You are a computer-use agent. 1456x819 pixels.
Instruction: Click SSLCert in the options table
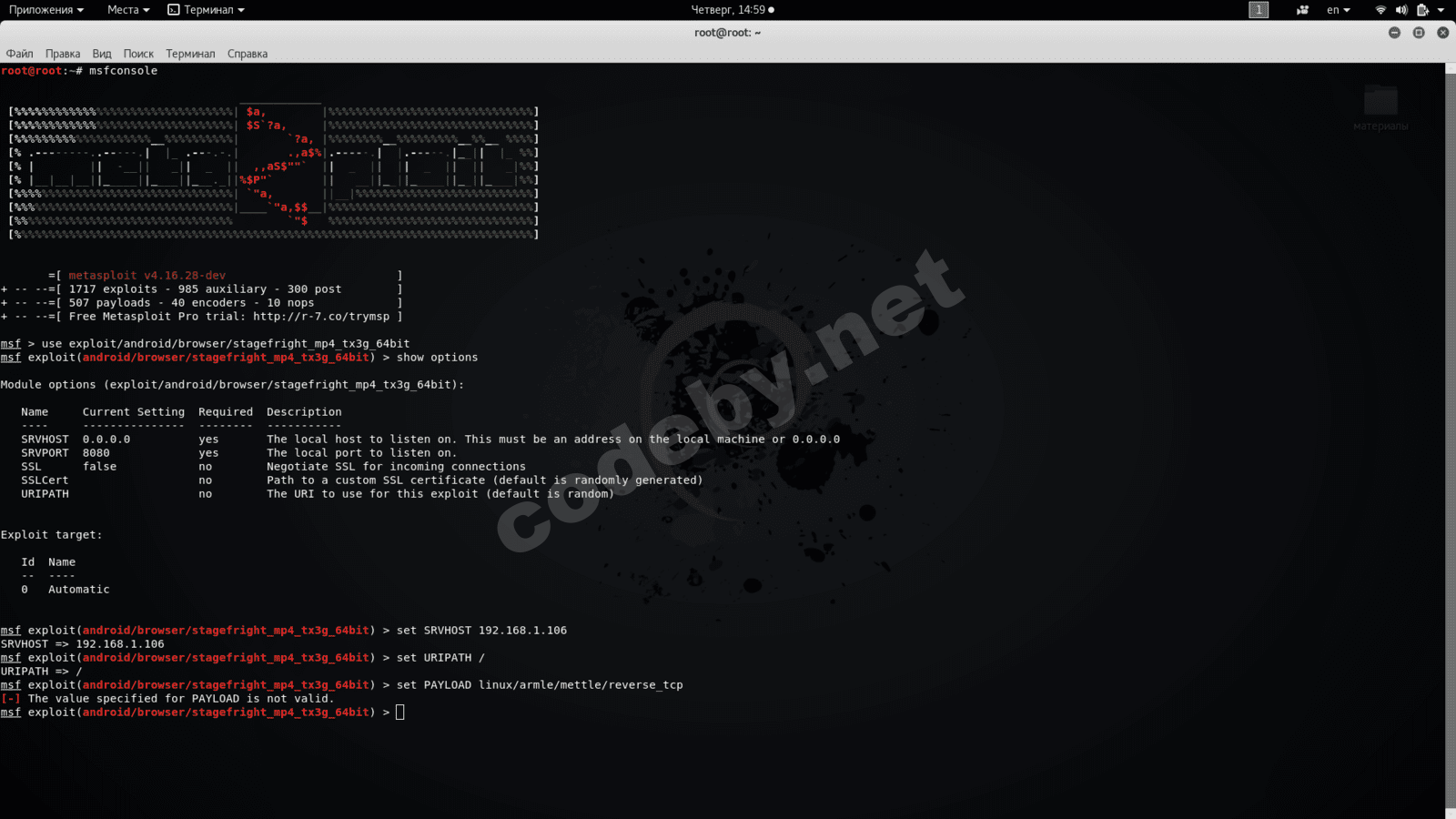point(45,480)
